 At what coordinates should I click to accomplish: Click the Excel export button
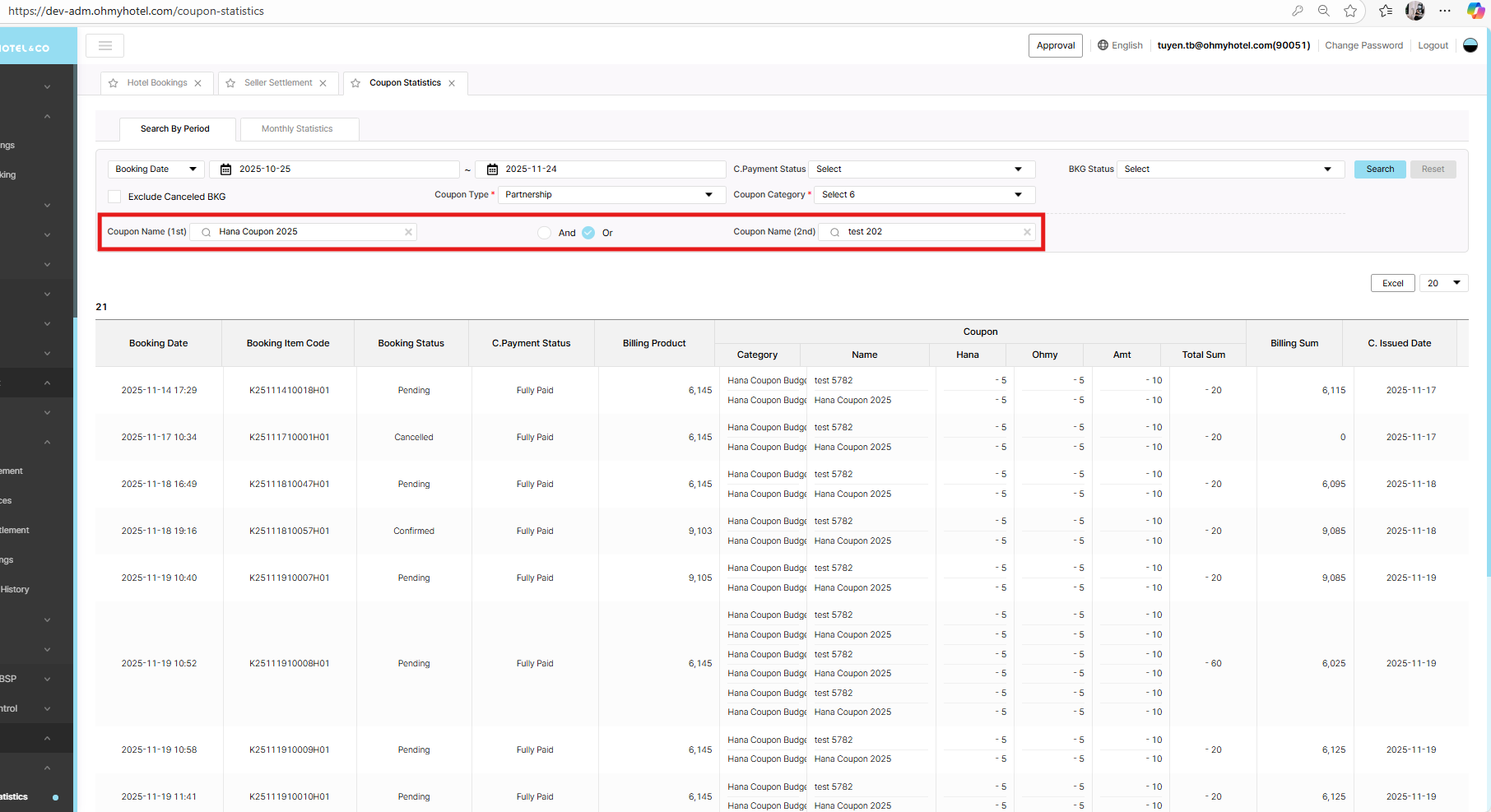tap(1392, 283)
